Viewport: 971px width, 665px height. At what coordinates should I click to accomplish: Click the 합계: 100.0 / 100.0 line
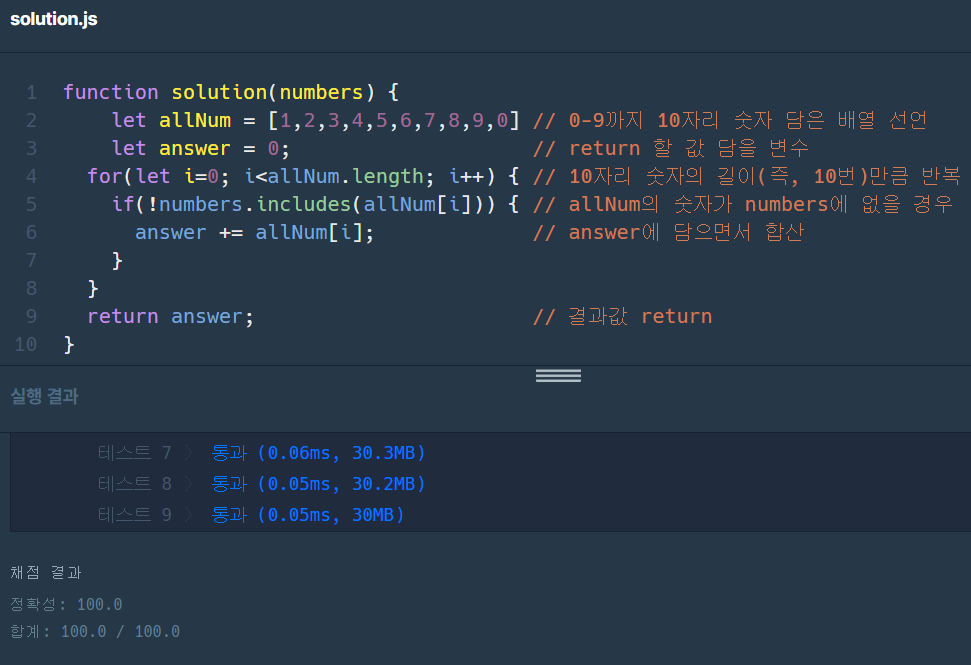[95, 632]
